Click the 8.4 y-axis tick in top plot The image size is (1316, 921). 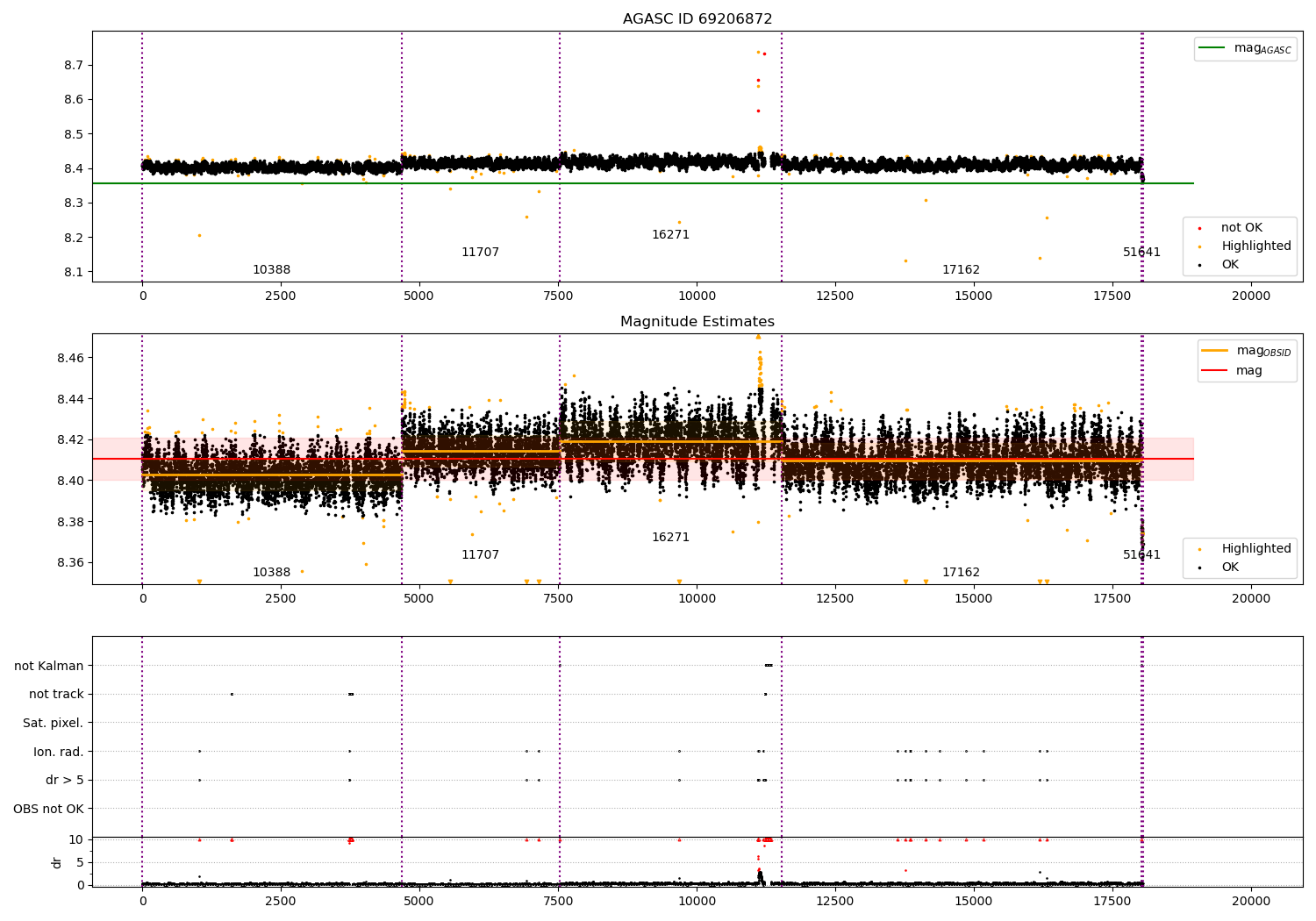74,168
